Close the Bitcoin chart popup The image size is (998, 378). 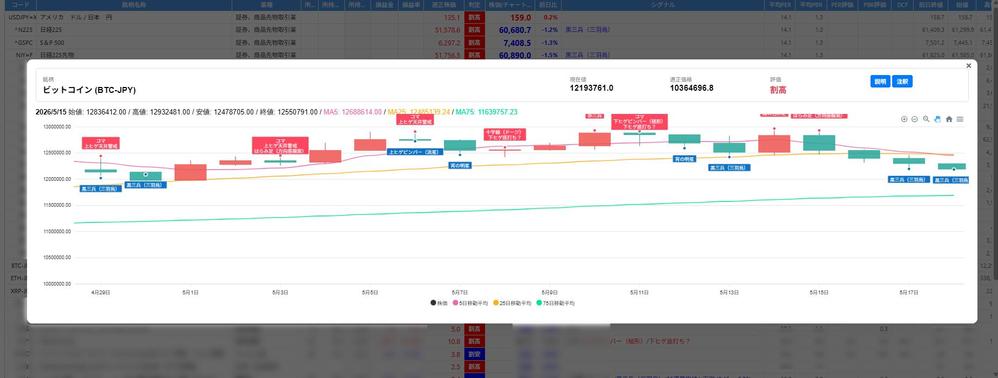969,66
